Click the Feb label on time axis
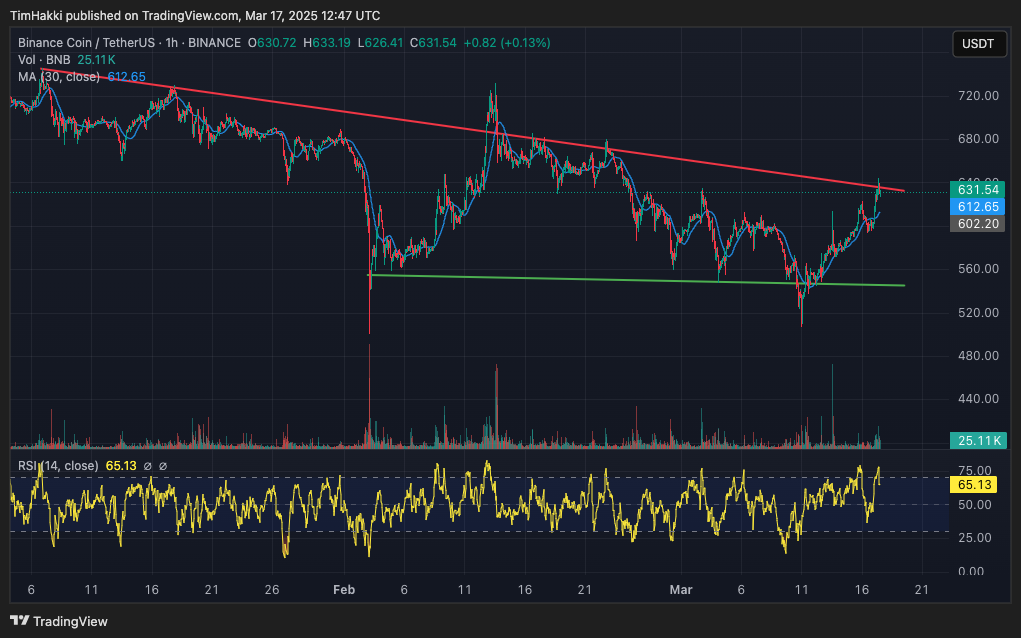 (343, 590)
